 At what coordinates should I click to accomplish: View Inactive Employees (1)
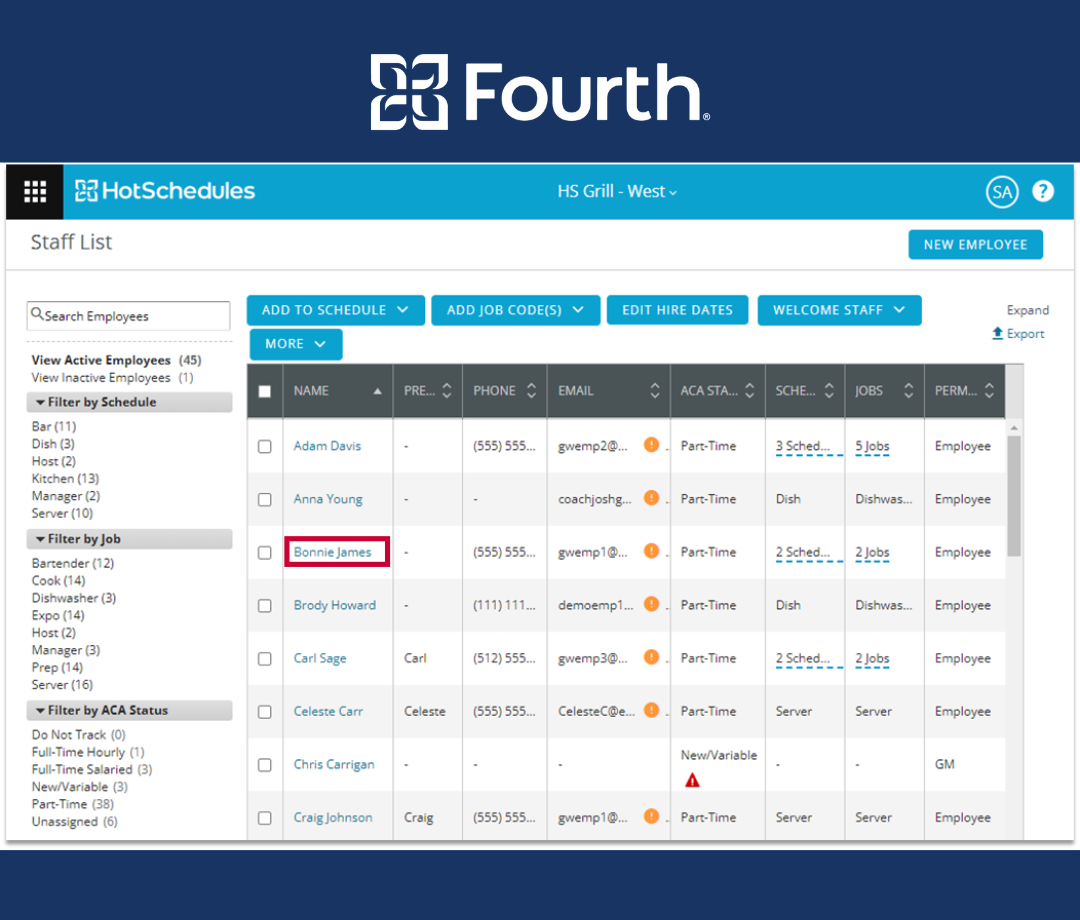112,377
